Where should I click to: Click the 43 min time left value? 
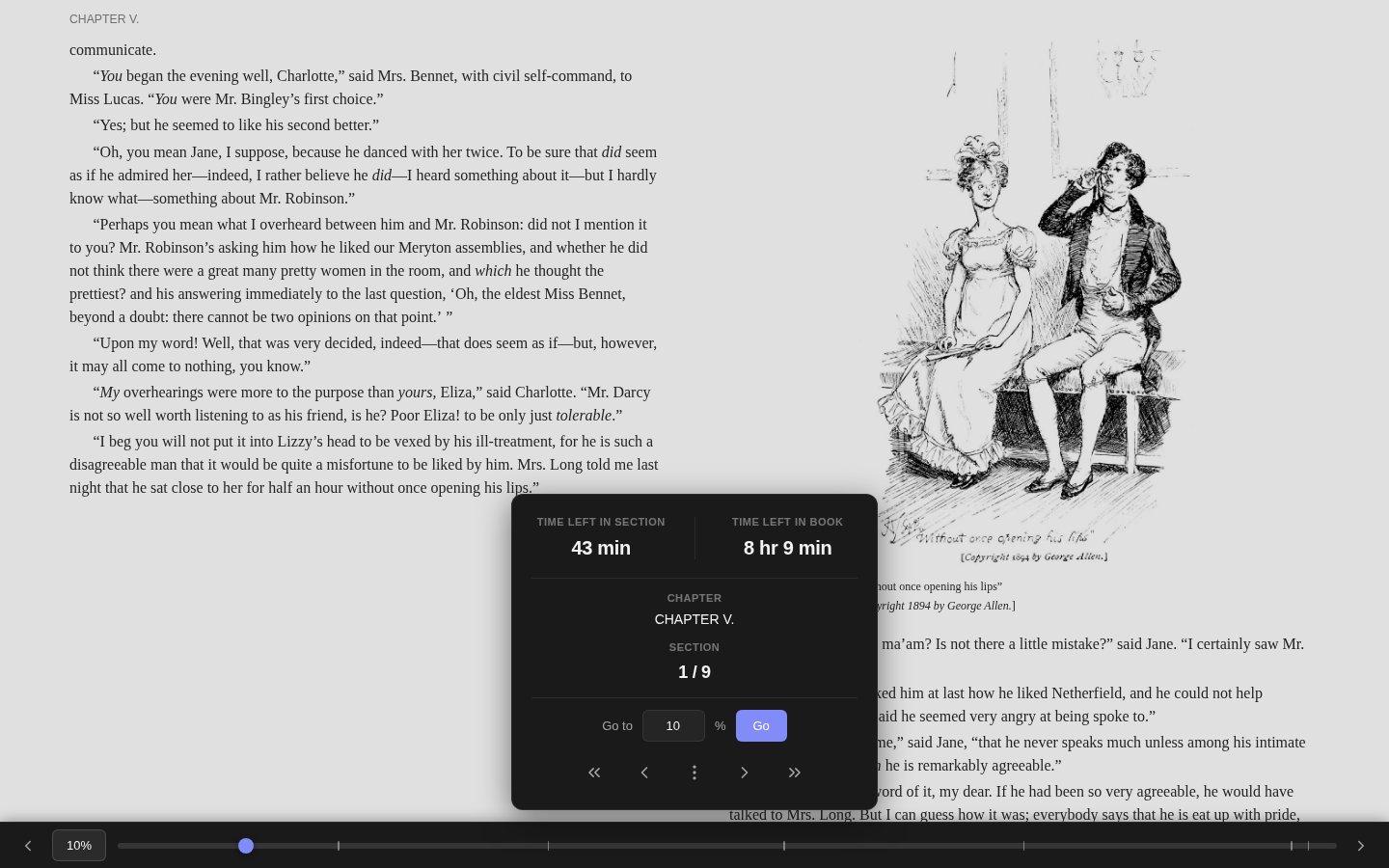(x=601, y=548)
